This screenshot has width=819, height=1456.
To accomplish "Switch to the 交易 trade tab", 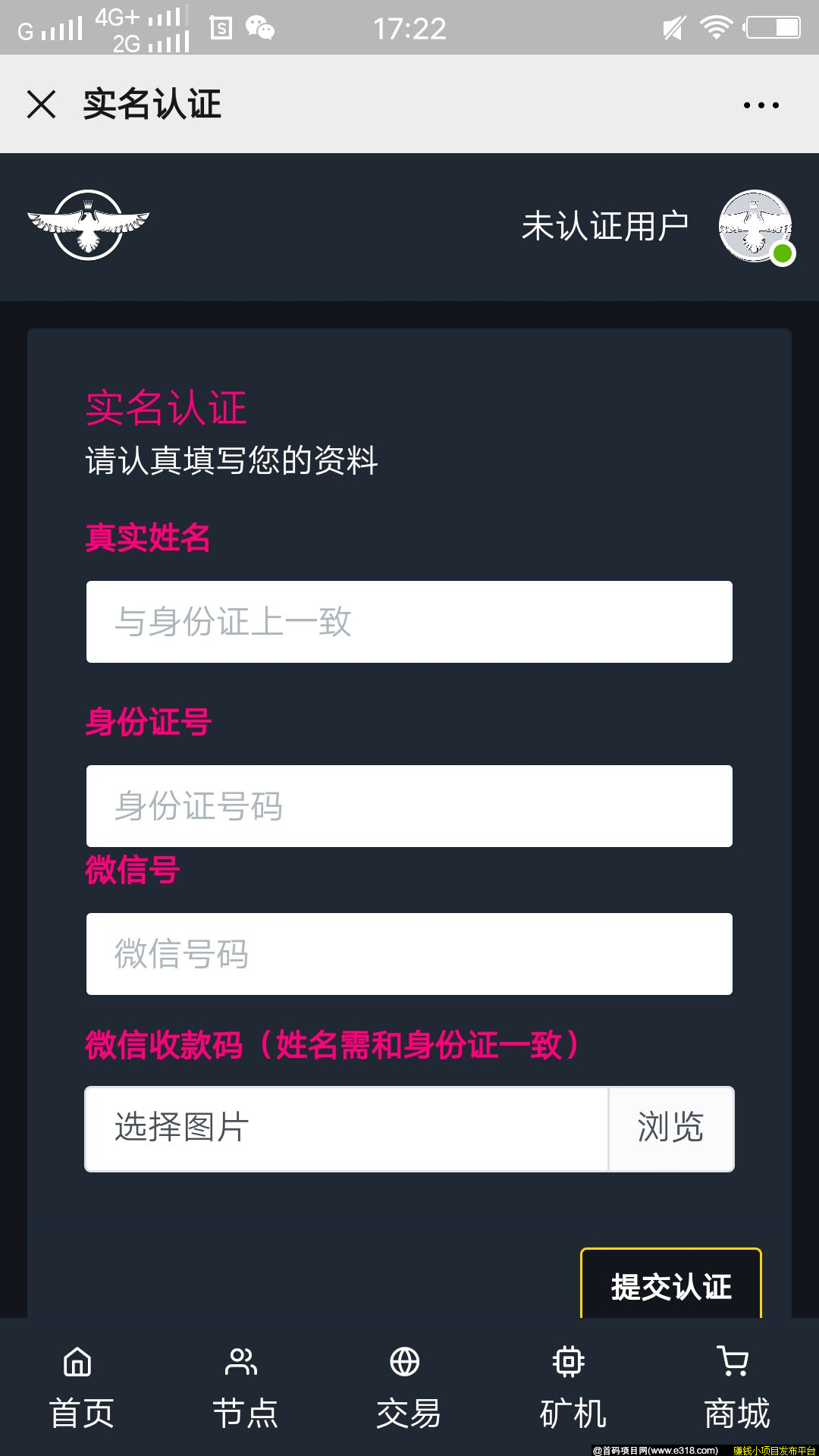I will 409,1387.
